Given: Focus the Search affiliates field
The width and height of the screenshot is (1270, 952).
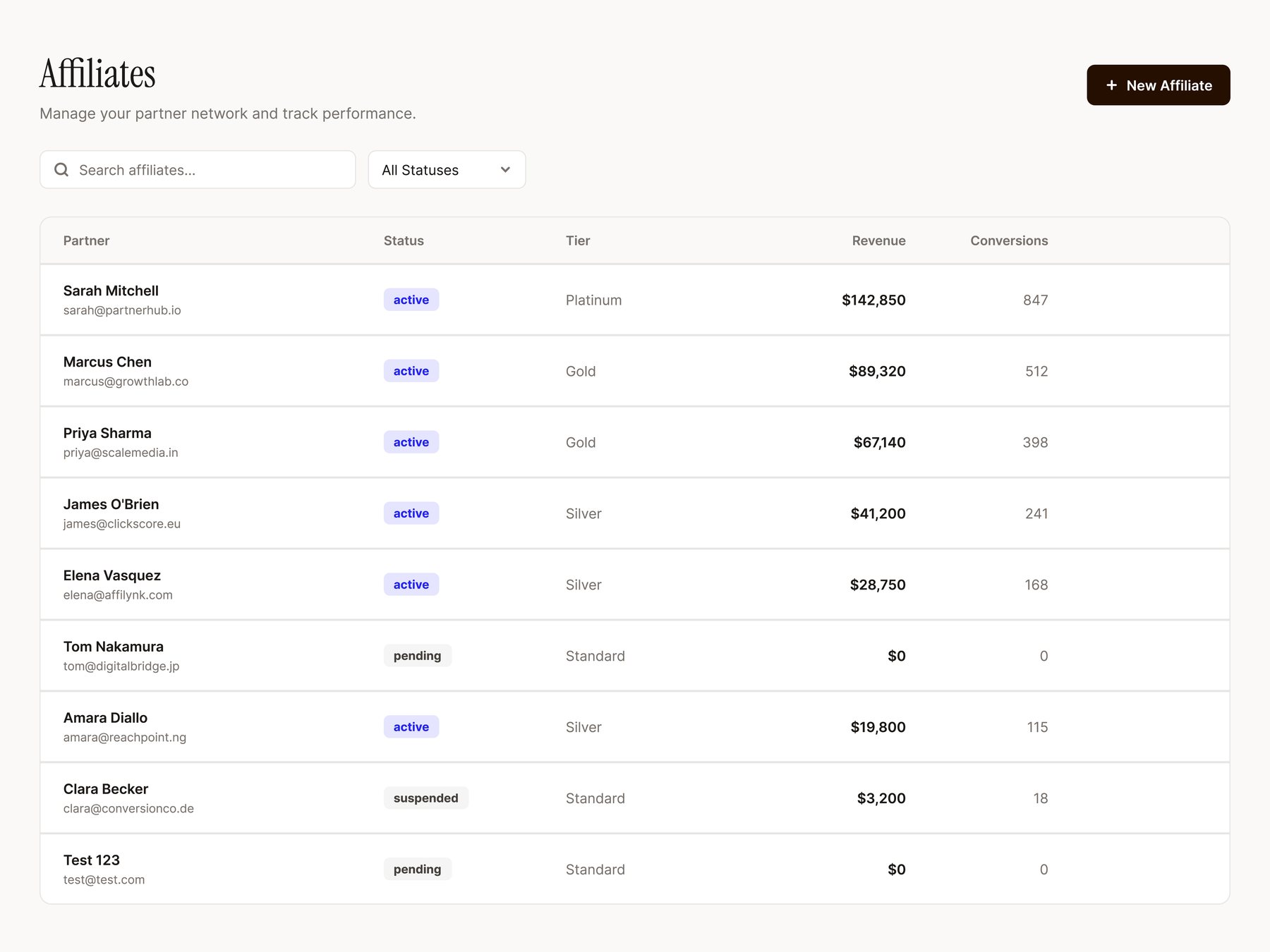Looking at the screenshot, I should click(198, 170).
